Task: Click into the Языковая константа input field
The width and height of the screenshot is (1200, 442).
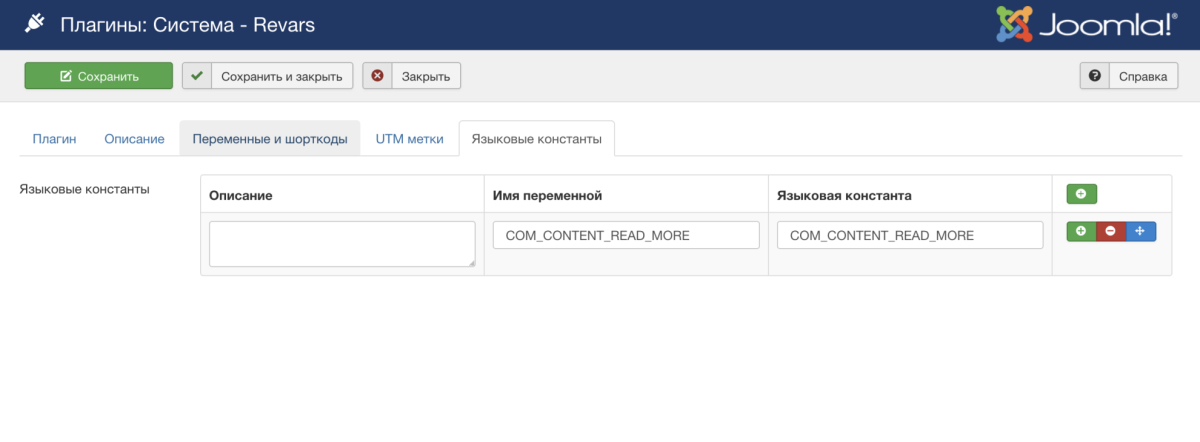Action: tap(910, 236)
